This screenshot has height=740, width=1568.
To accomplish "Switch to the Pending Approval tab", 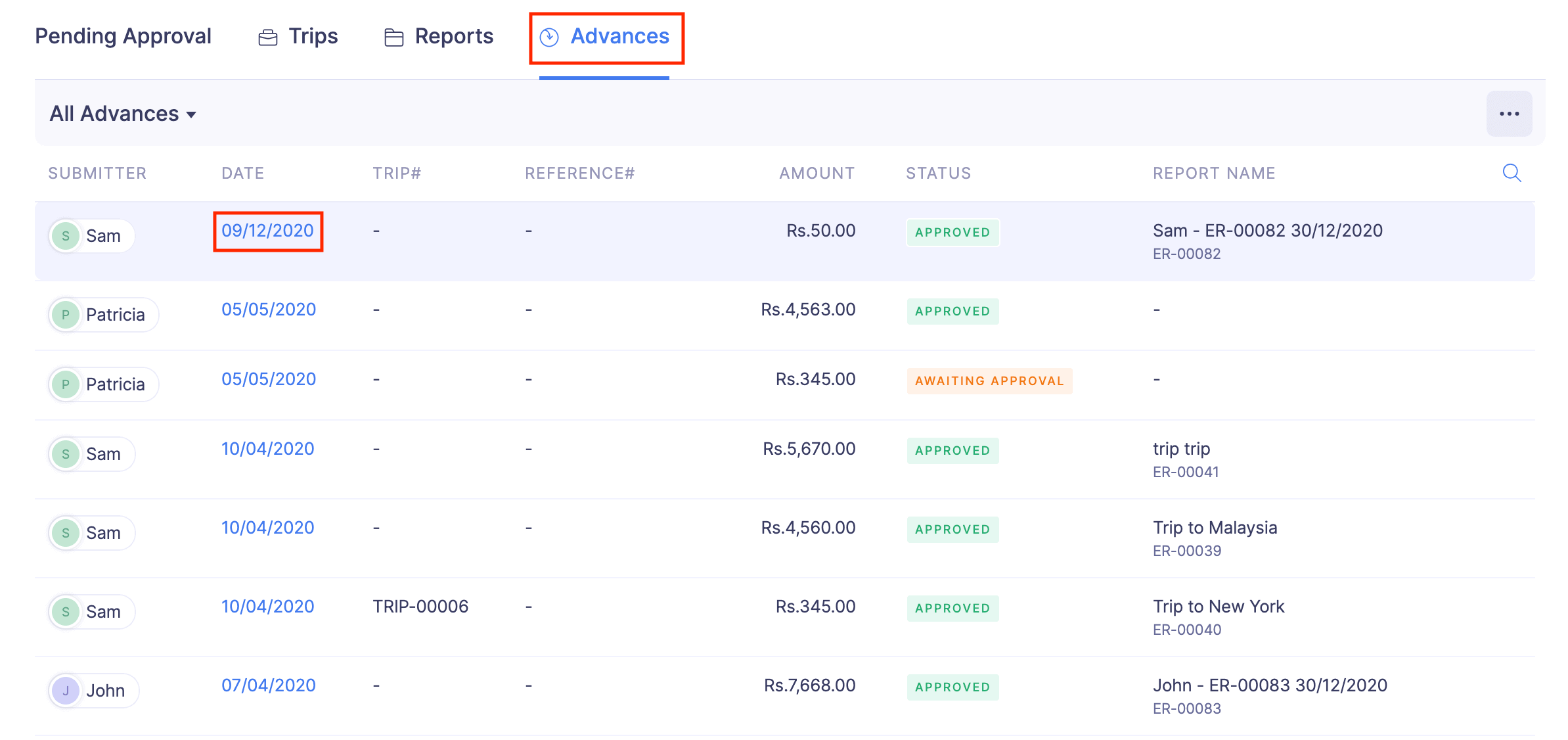I will click(x=123, y=36).
